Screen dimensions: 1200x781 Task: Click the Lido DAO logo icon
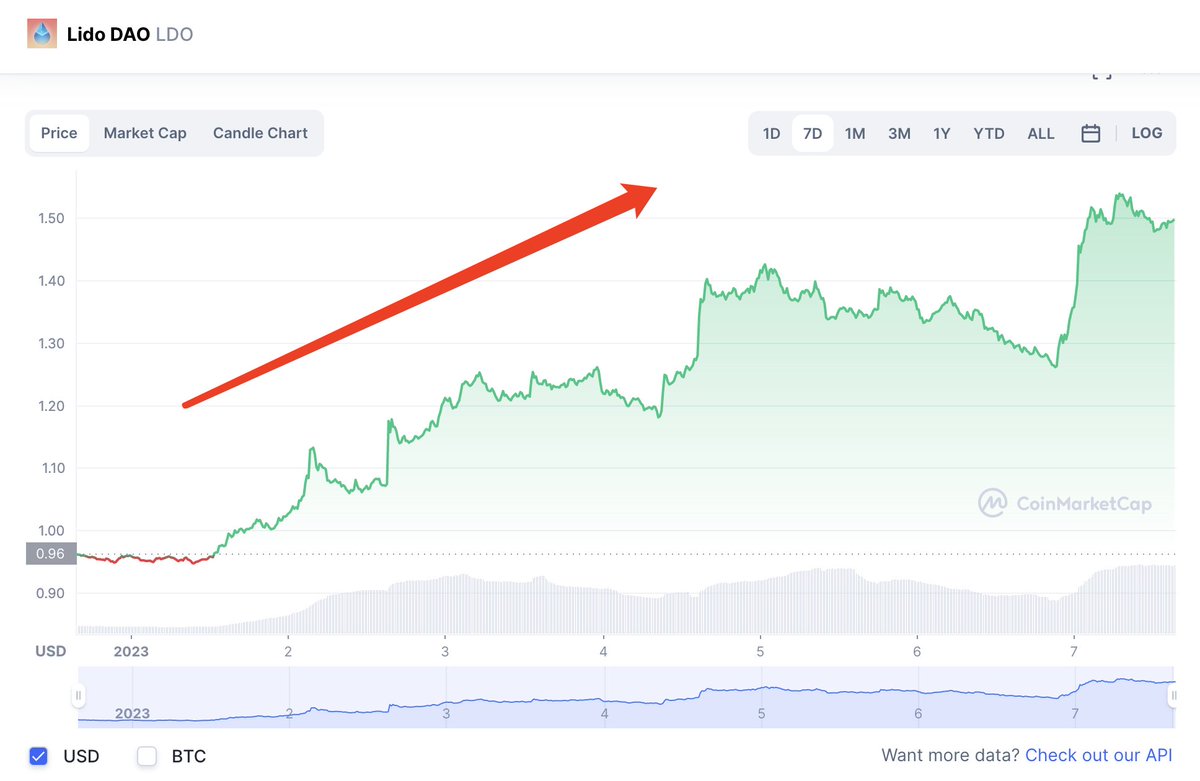[42, 34]
